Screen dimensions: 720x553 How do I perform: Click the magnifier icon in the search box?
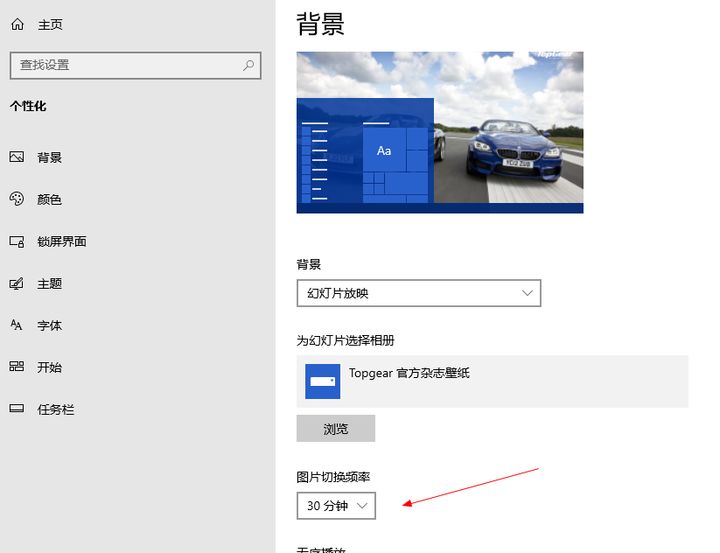[x=248, y=65]
